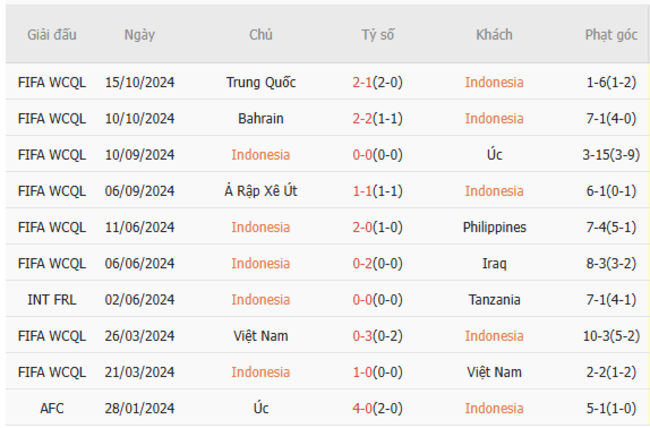Click Philippines team name
This screenshot has width=650, height=428.
pos(494,227)
